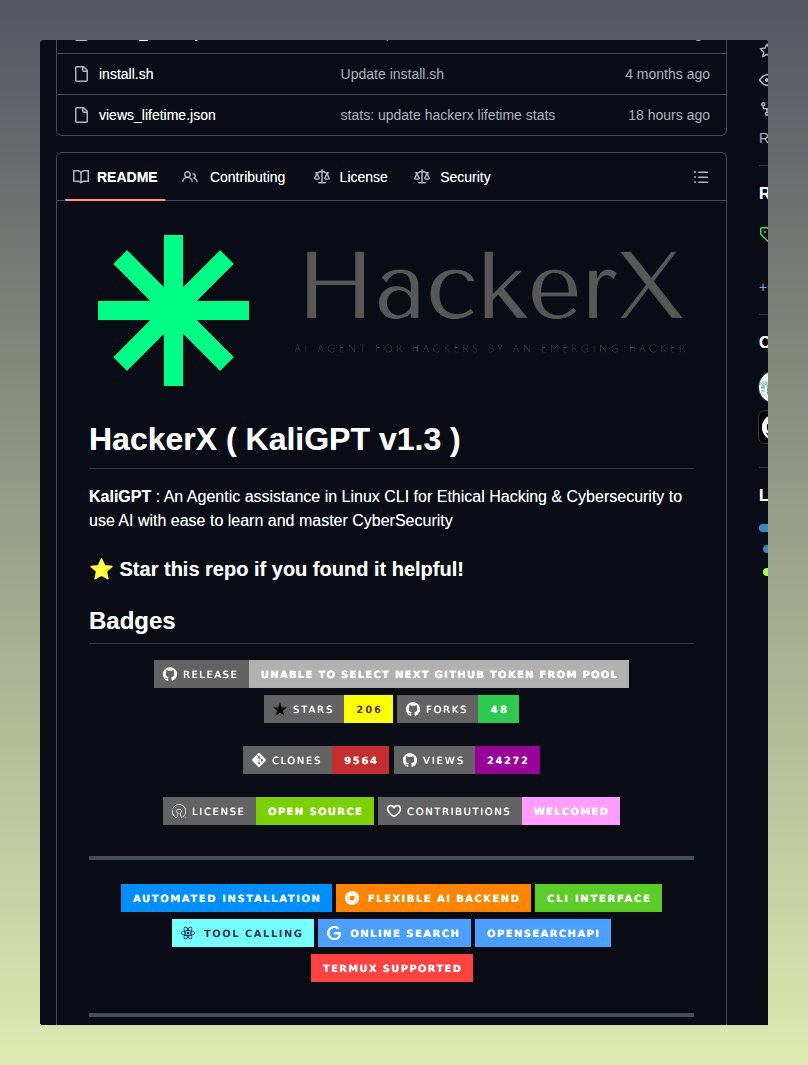Screen dimensions: 808x1065
Task: Click the Termux Supported badge
Action: [x=392, y=968]
